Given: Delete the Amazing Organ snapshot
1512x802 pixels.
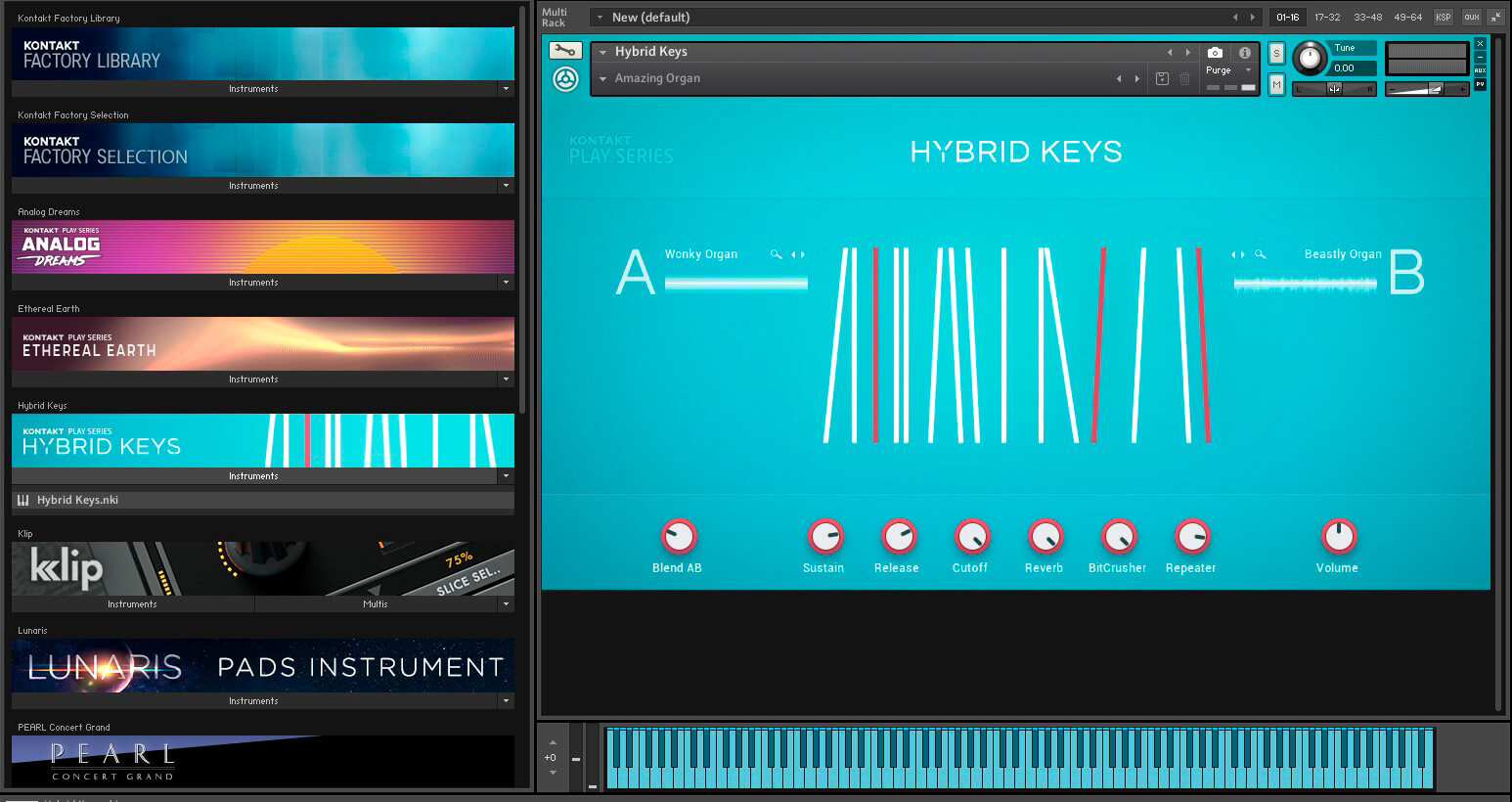Looking at the screenshot, I should click(x=1184, y=78).
